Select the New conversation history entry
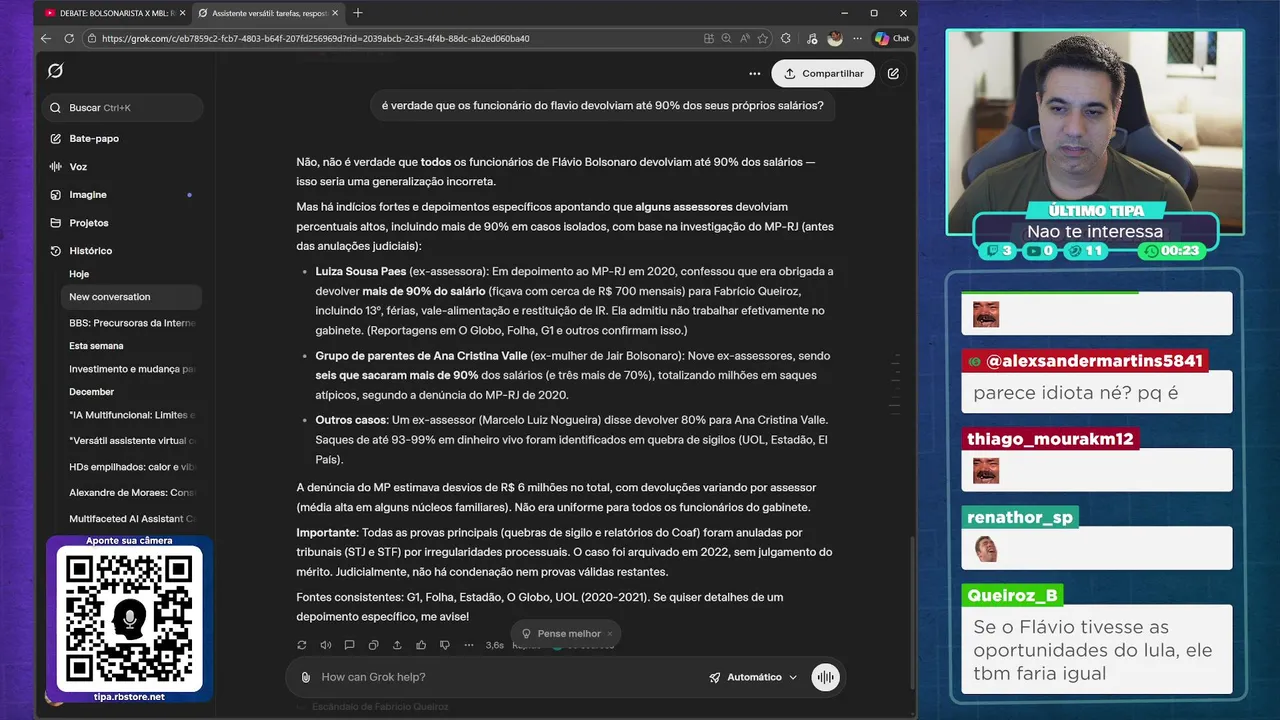The height and width of the screenshot is (720, 1280). pos(130,297)
